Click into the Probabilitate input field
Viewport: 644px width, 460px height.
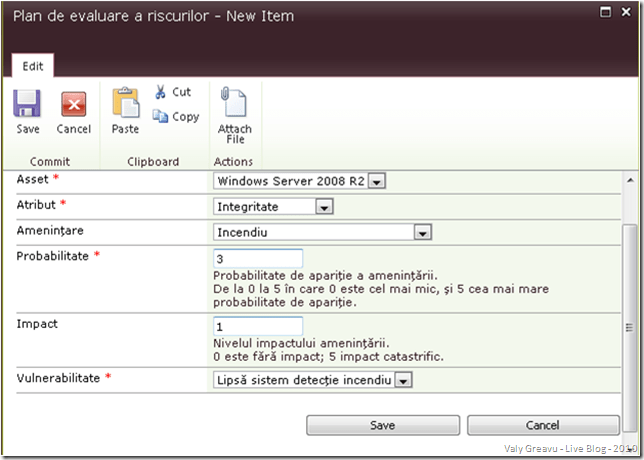pyautogui.click(x=258, y=258)
